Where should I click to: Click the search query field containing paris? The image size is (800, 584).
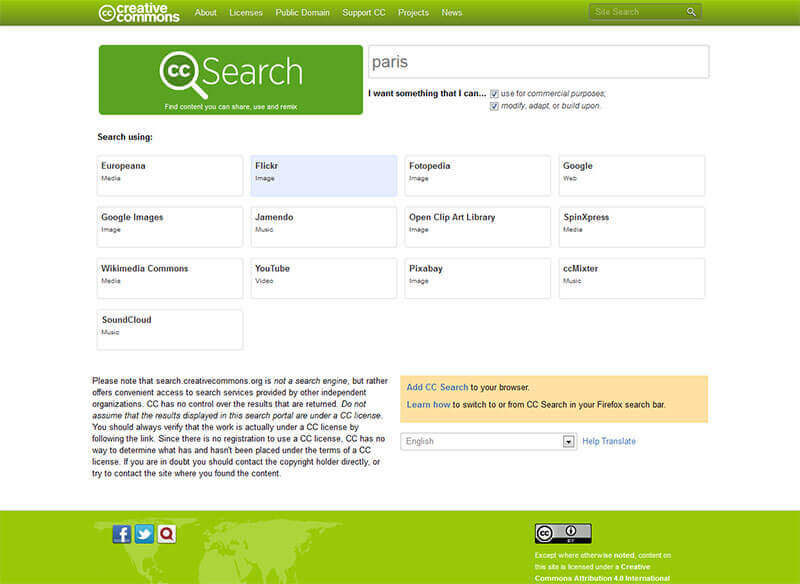(x=539, y=62)
